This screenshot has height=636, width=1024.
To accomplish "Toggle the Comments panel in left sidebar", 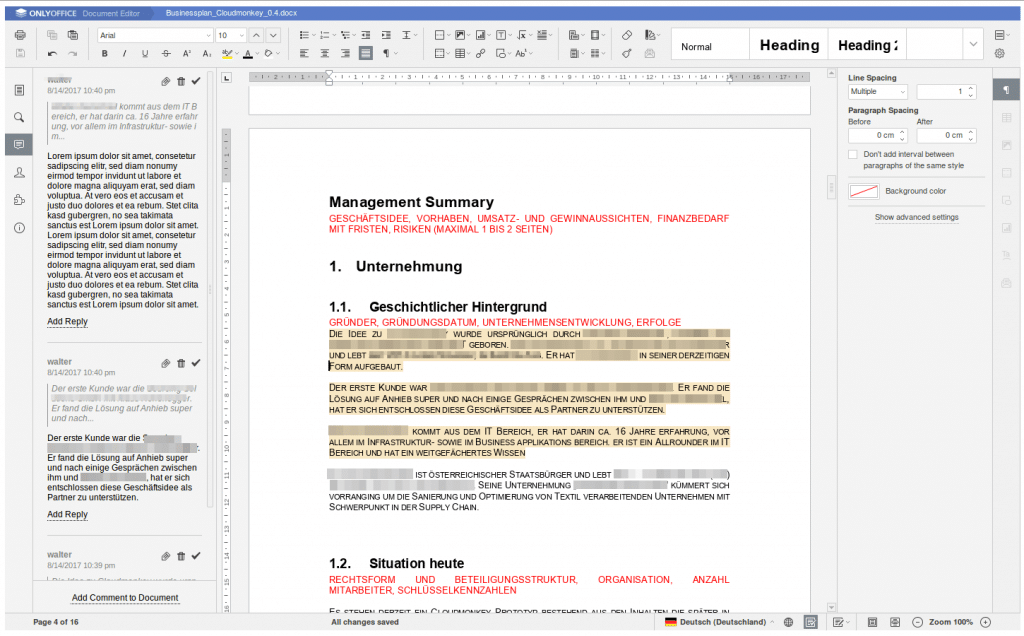I will [x=20, y=144].
